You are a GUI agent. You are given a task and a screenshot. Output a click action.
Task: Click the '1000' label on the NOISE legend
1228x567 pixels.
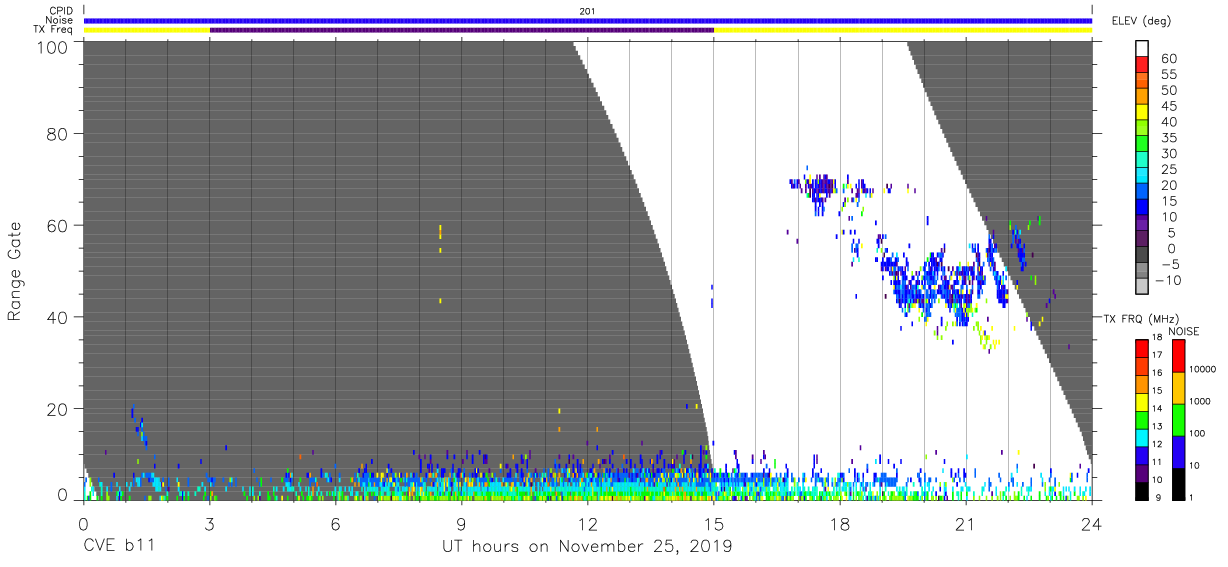tap(1200, 401)
